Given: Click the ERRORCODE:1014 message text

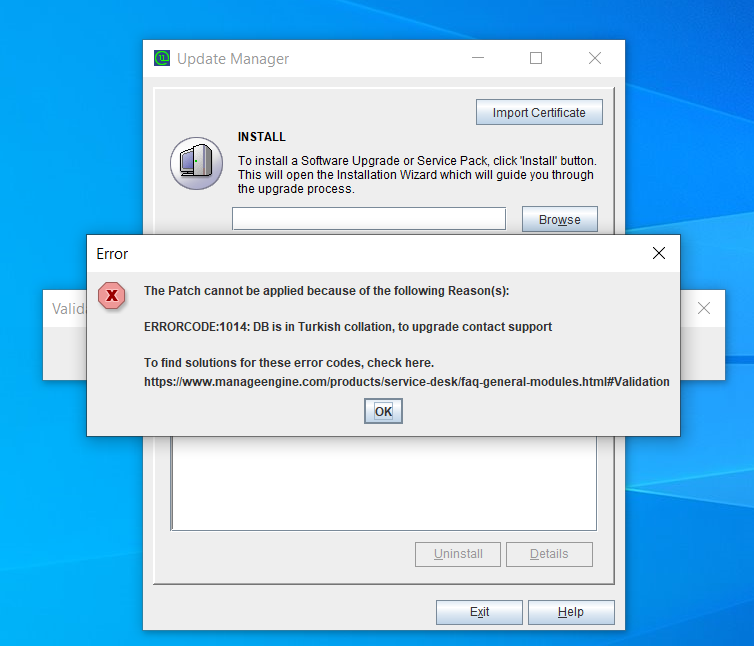Looking at the screenshot, I should [x=348, y=327].
